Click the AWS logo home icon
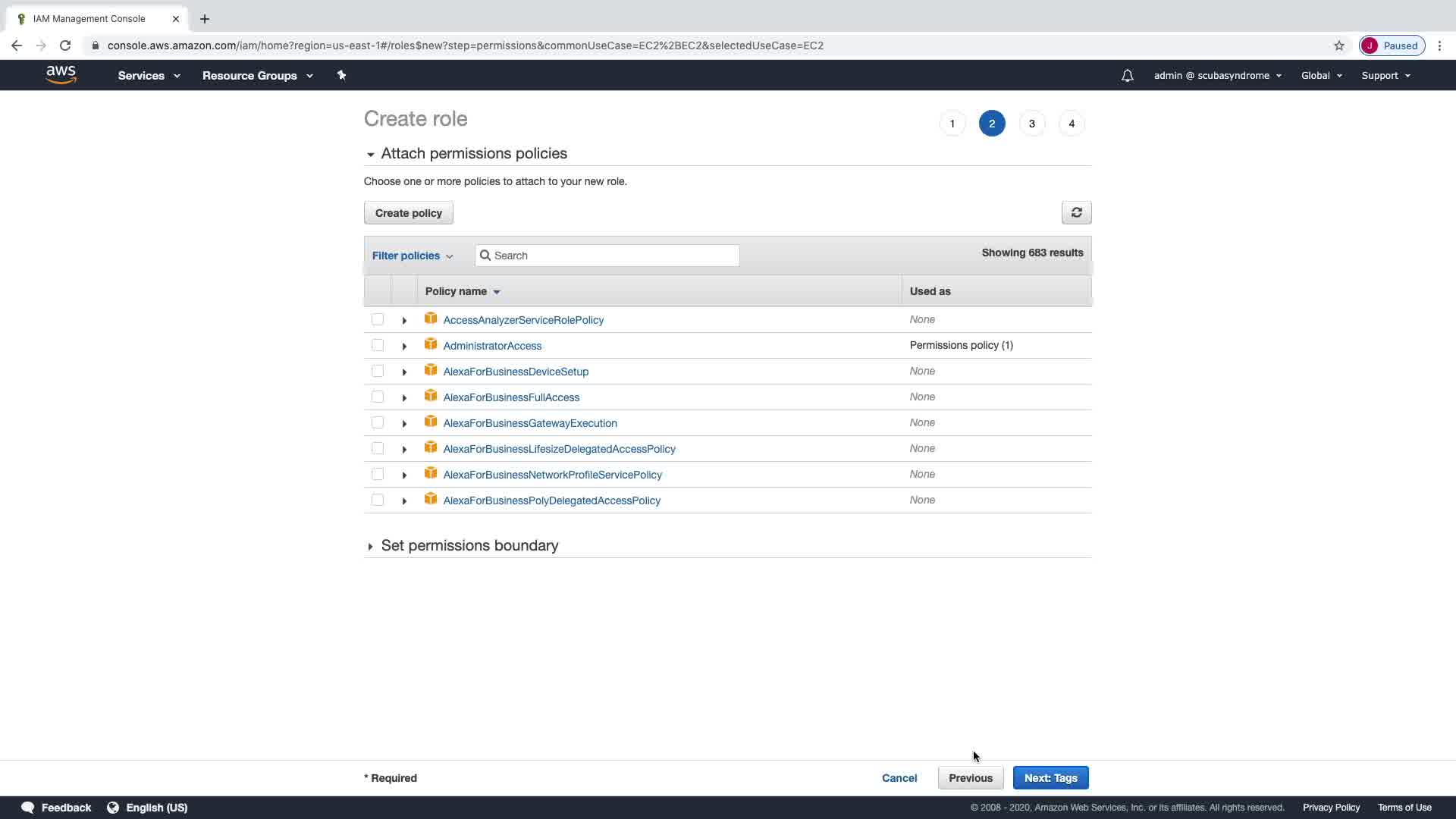 tap(61, 74)
